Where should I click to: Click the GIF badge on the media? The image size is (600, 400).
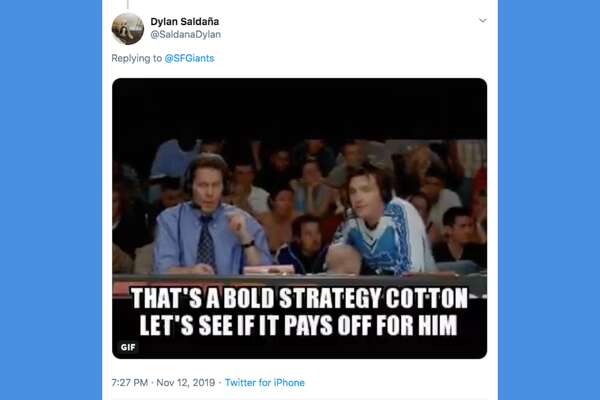pos(128,347)
